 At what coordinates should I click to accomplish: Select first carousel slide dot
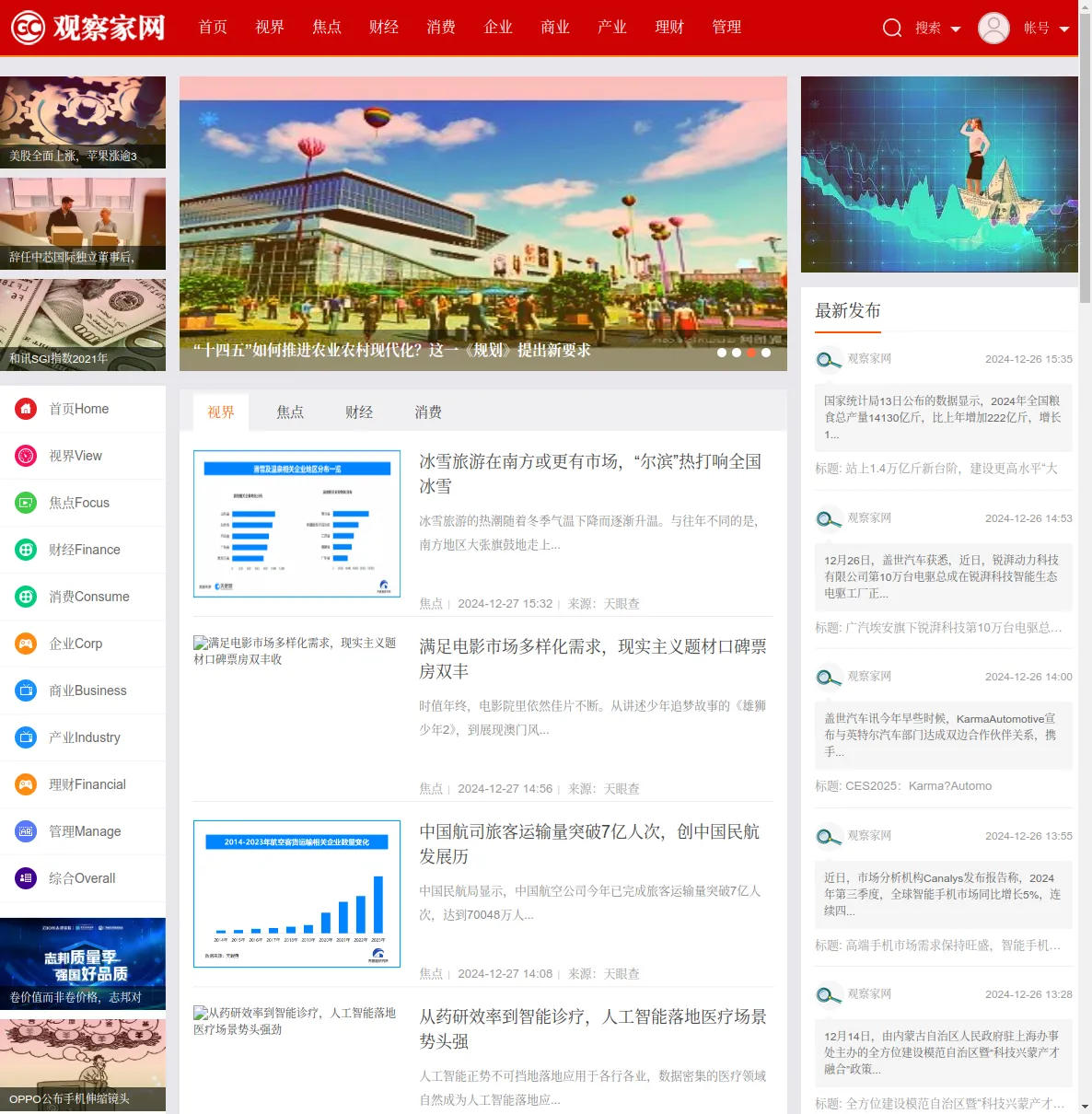pyautogui.click(x=722, y=353)
